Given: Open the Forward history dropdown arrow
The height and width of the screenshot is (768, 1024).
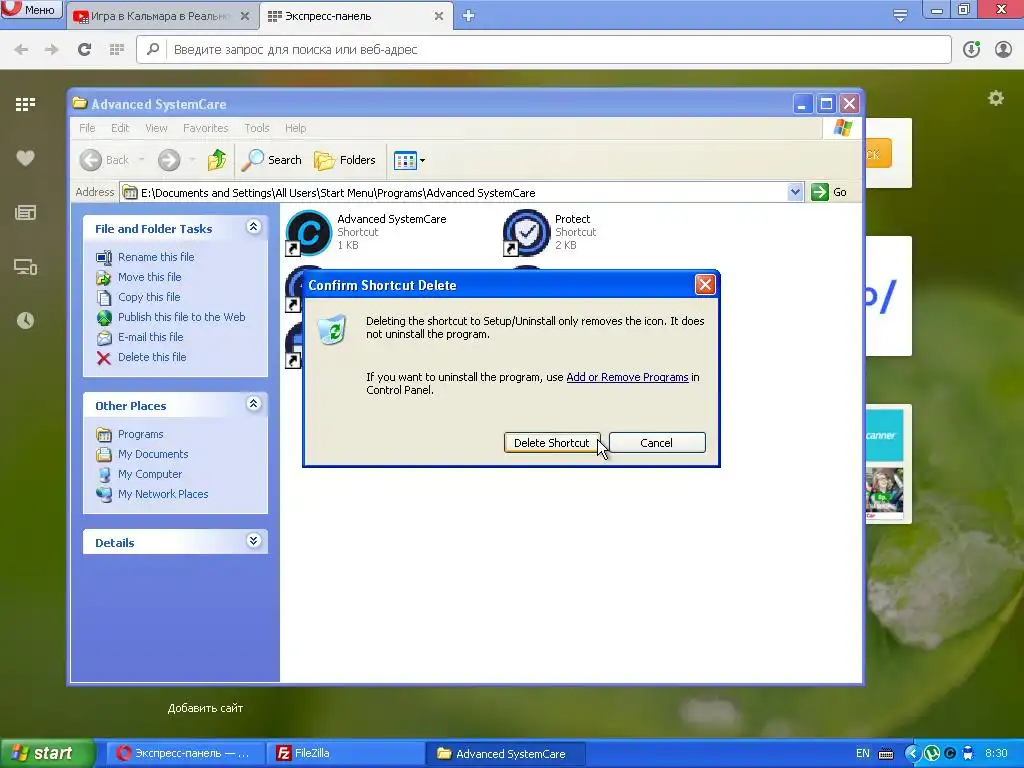Looking at the screenshot, I should 192,160.
